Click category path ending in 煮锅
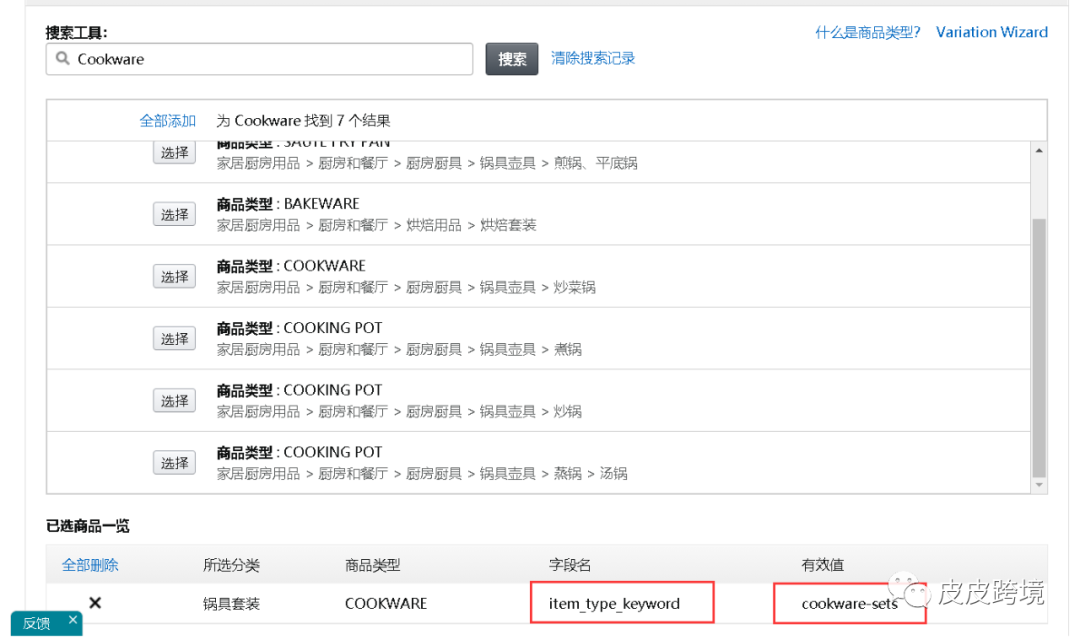The height and width of the screenshot is (640, 1080). click(399, 349)
